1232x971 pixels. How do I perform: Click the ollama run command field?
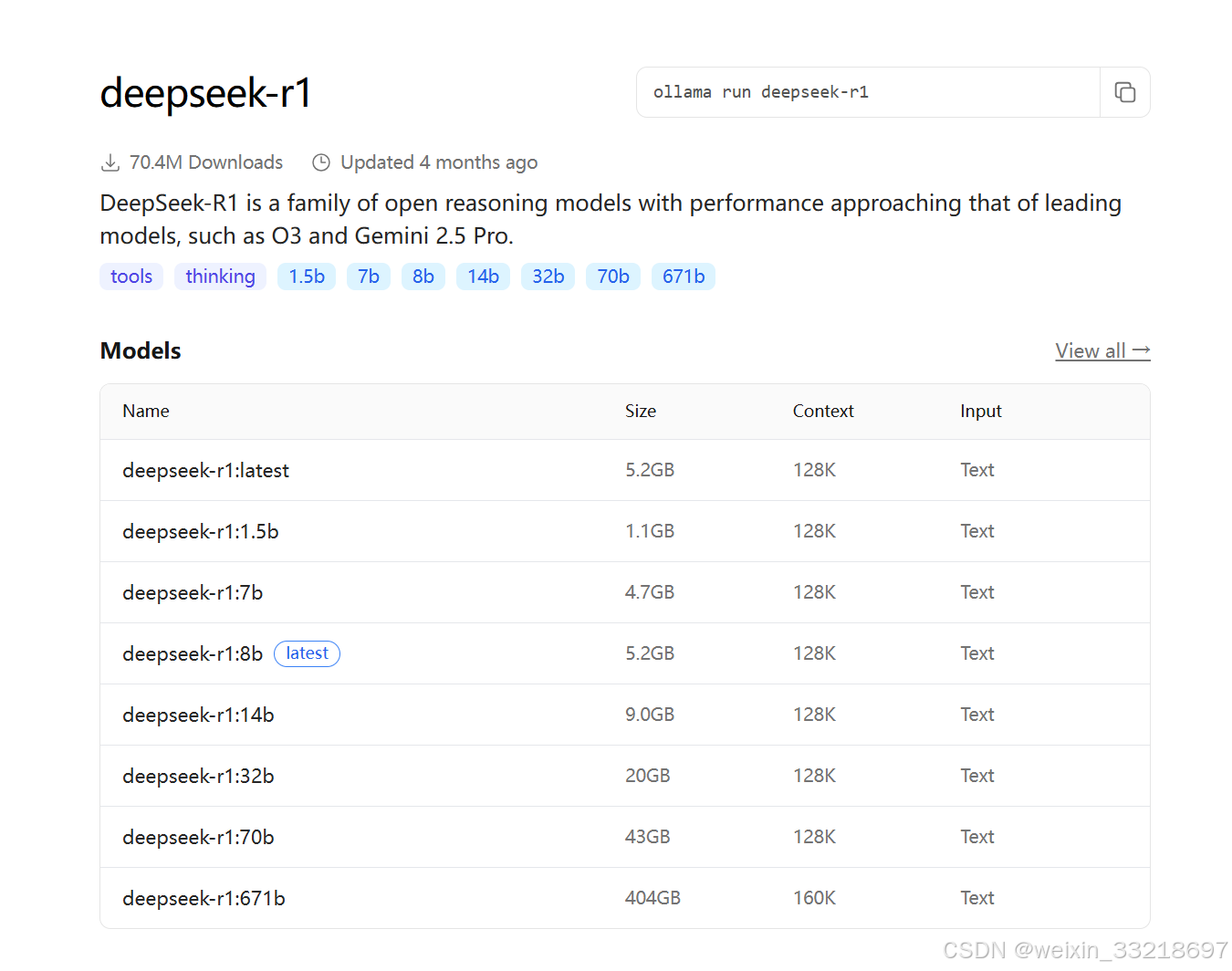click(868, 92)
